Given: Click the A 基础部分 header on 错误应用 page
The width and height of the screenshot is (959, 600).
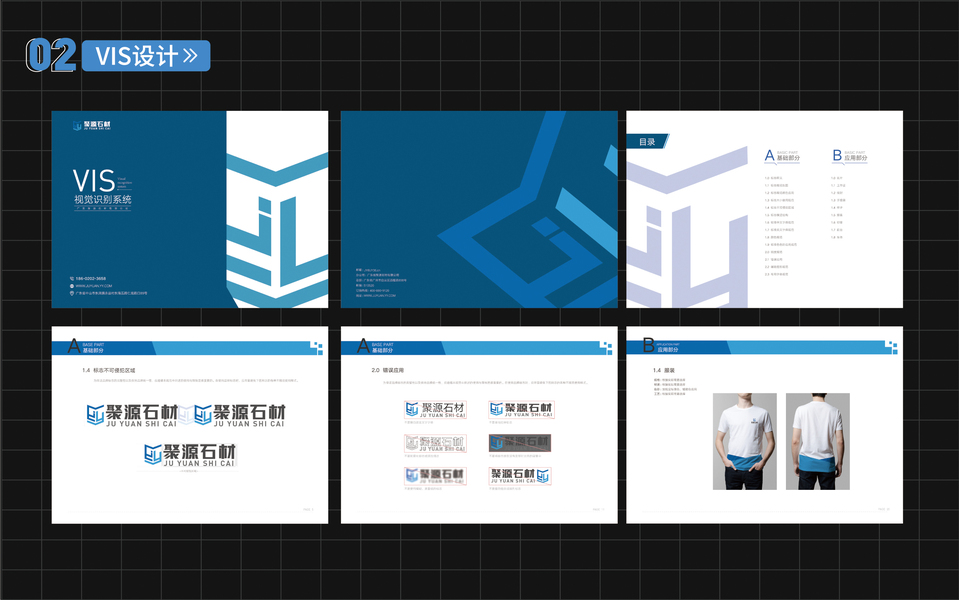Looking at the screenshot, I should [376, 347].
